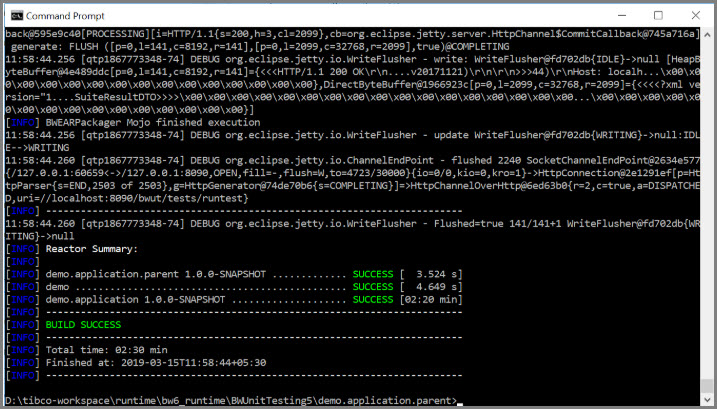Click the green BUILD SUCCESS text
717x409 pixels.
pyautogui.click(x=83, y=324)
